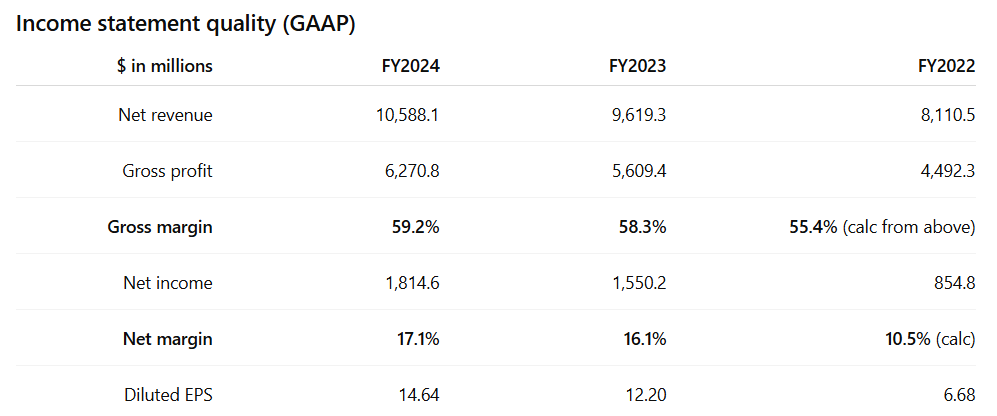Click the FY2024 column header
997x416 pixels.
(x=410, y=67)
